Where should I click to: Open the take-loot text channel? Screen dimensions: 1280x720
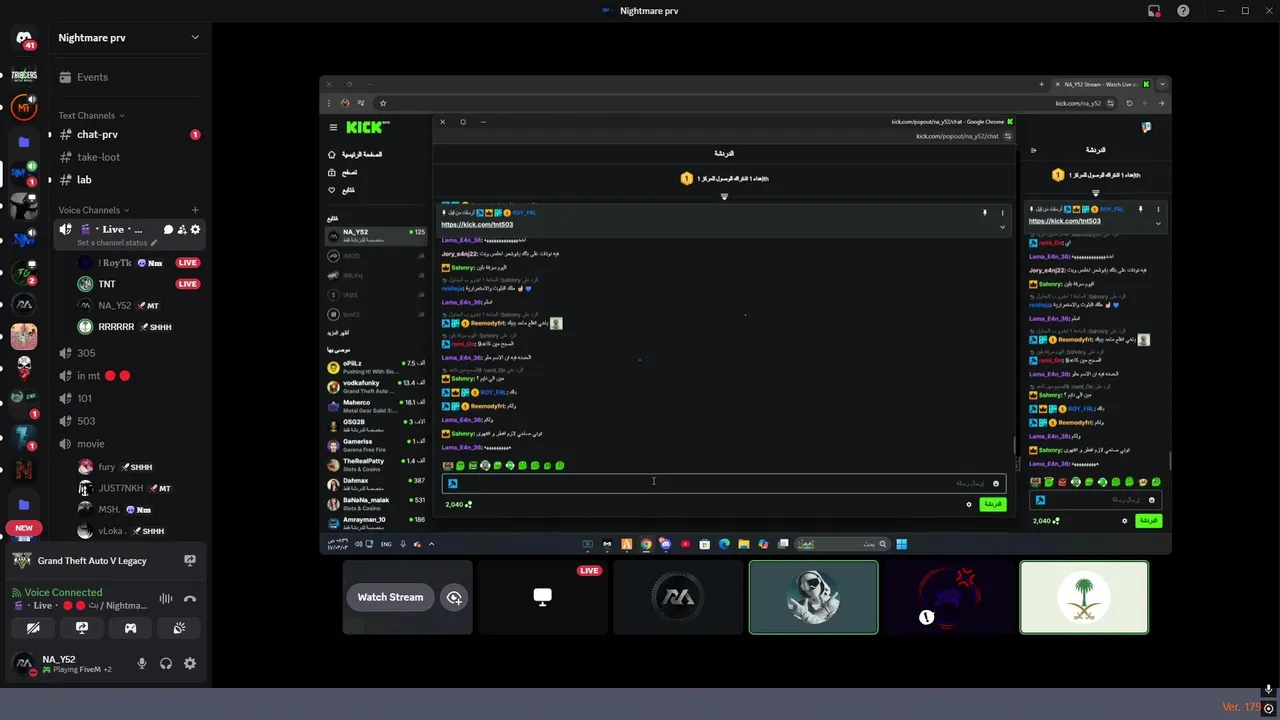click(129, 157)
